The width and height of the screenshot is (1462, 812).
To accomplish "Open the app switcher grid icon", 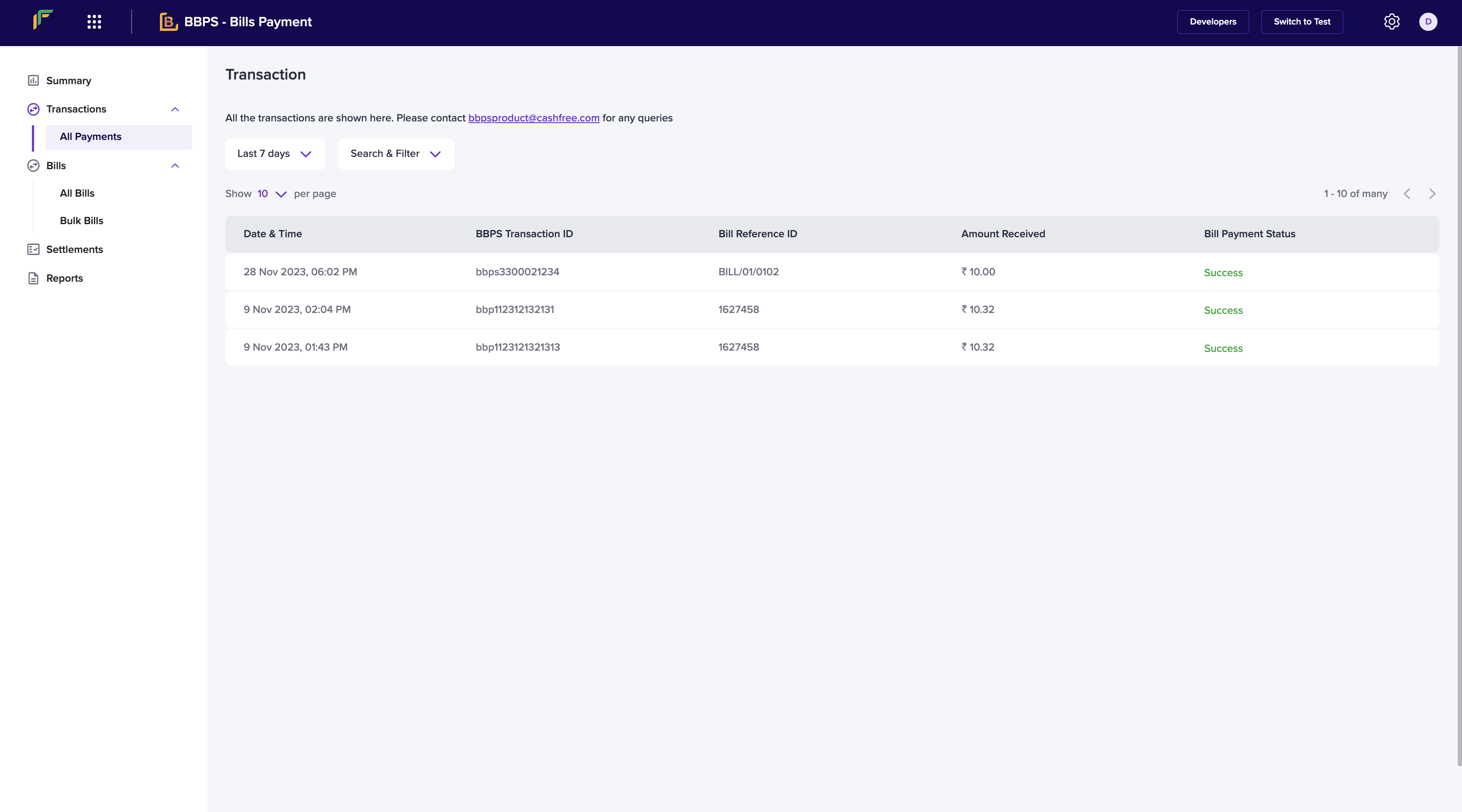I will (x=94, y=22).
